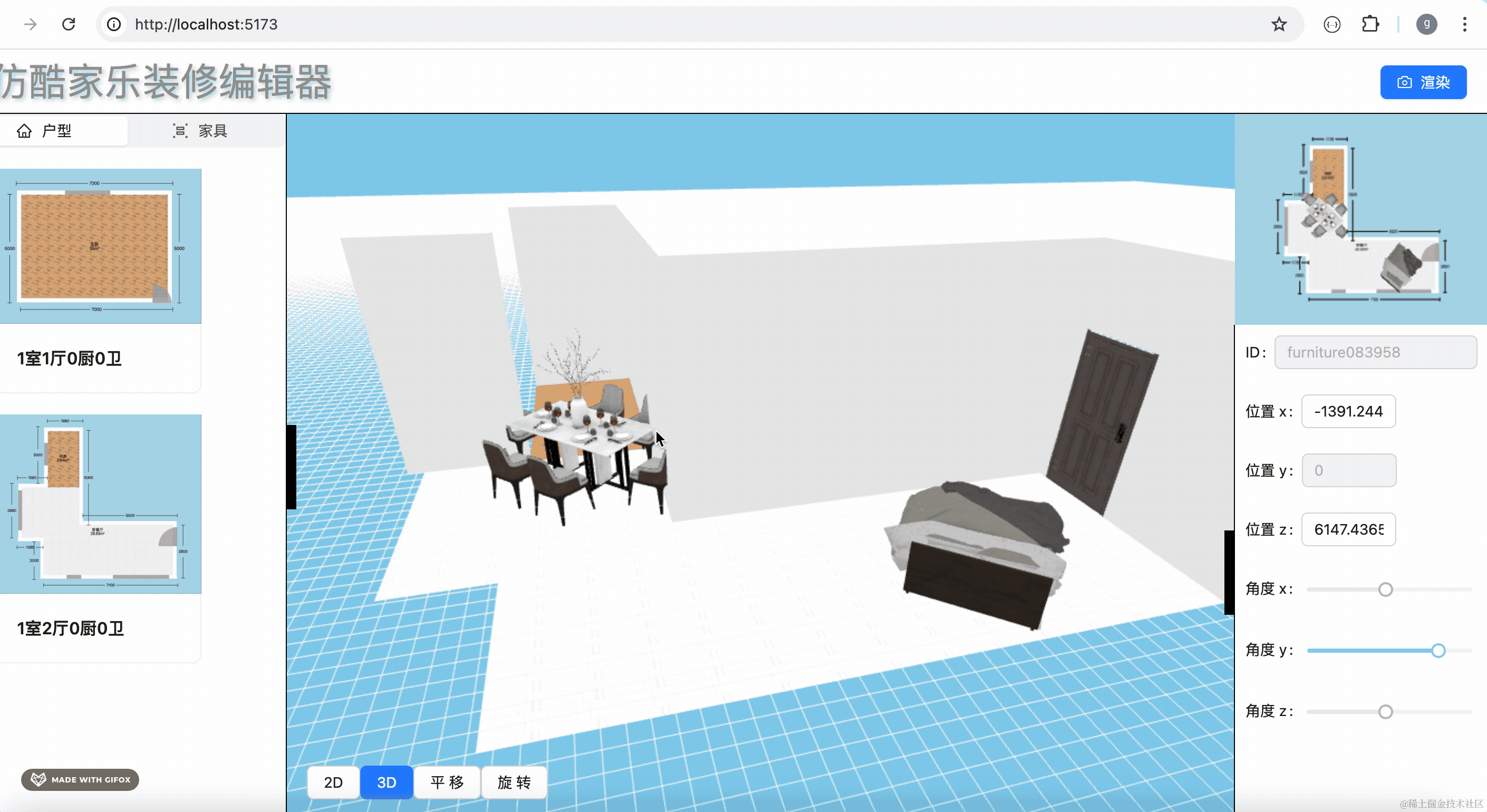Viewport: 1487px width, 812px height.
Task: Click the address bar URL localhost:5173
Action: pyautogui.click(x=206, y=24)
